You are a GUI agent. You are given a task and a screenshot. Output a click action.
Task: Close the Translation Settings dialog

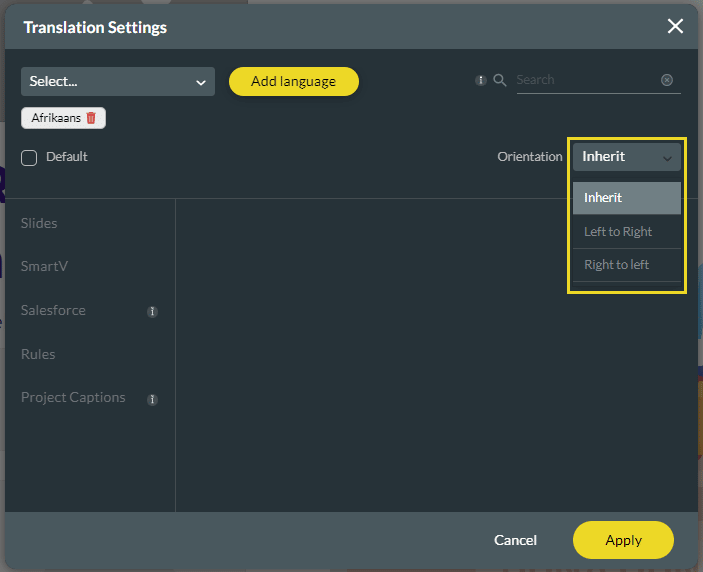pyautogui.click(x=676, y=26)
